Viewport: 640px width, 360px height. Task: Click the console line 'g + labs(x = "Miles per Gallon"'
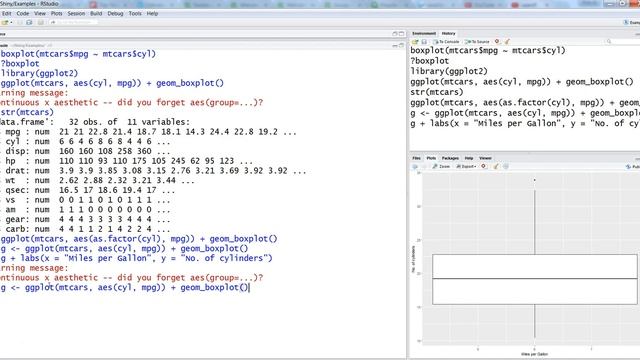[136, 258]
